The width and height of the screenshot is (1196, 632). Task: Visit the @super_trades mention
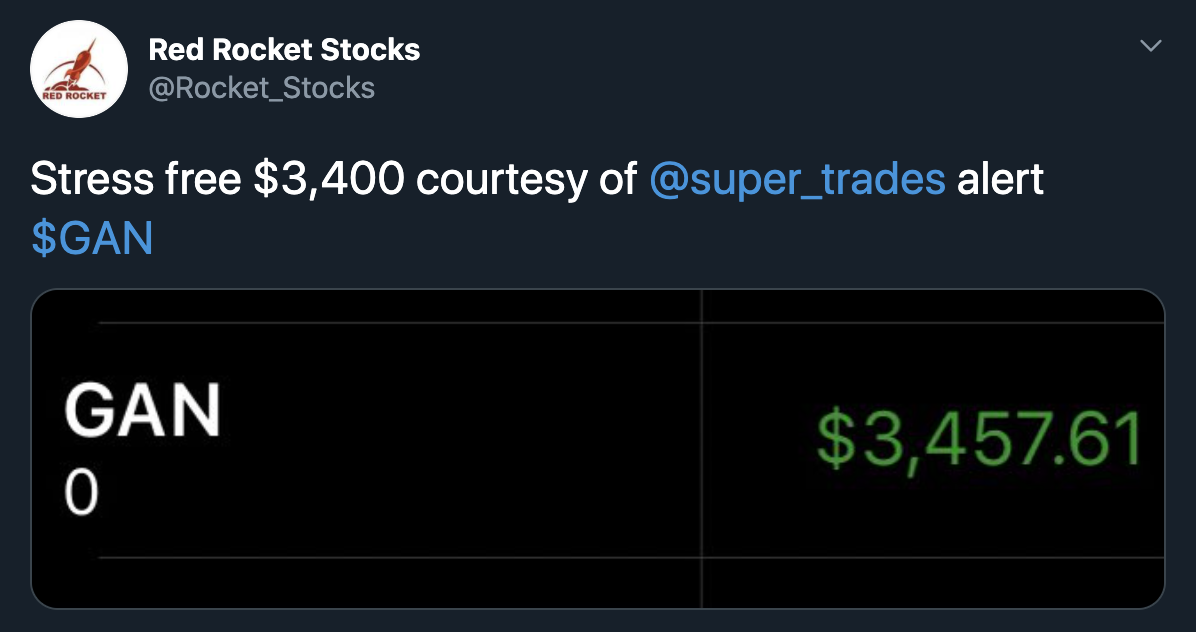[x=797, y=180]
